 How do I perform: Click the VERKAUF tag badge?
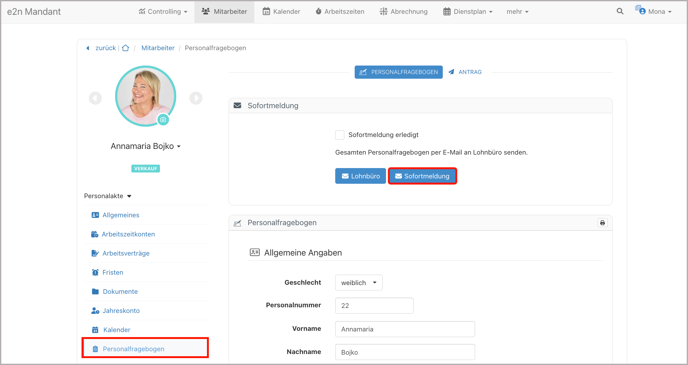[146, 168]
